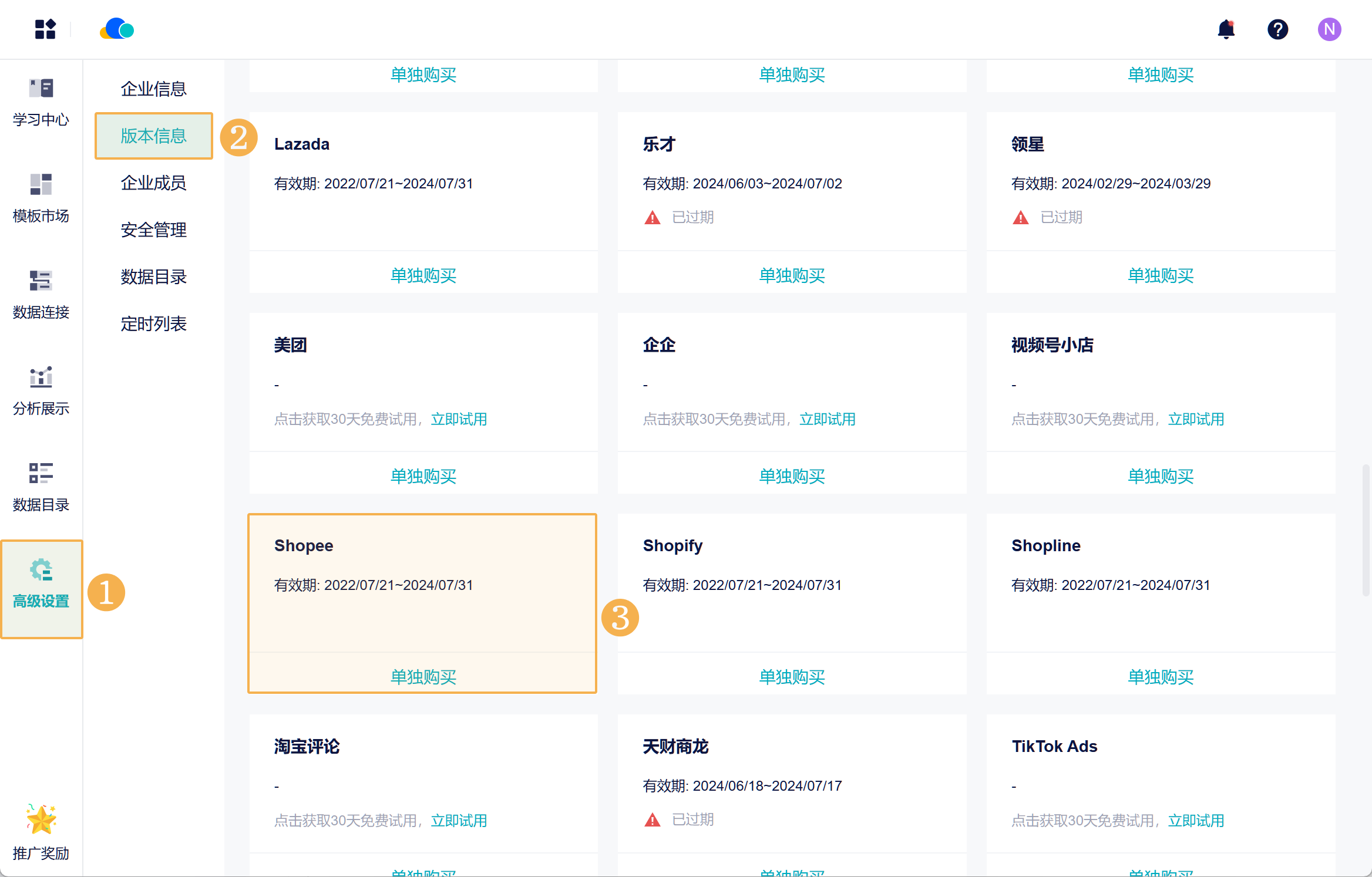Open 定时列表 menu item
The height and width of the screenshot is (877, 1372).
tap(153, 323)
